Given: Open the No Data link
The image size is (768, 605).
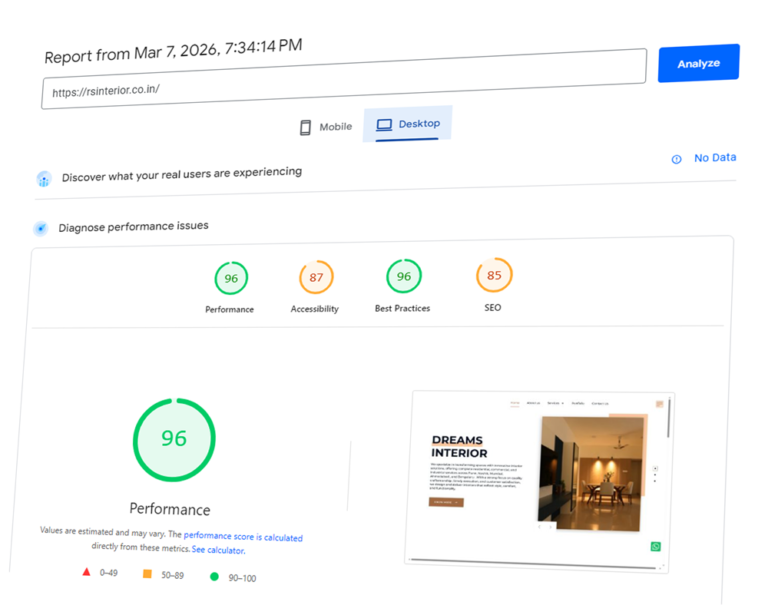Looking at the screenshot, I should (714, 158).
